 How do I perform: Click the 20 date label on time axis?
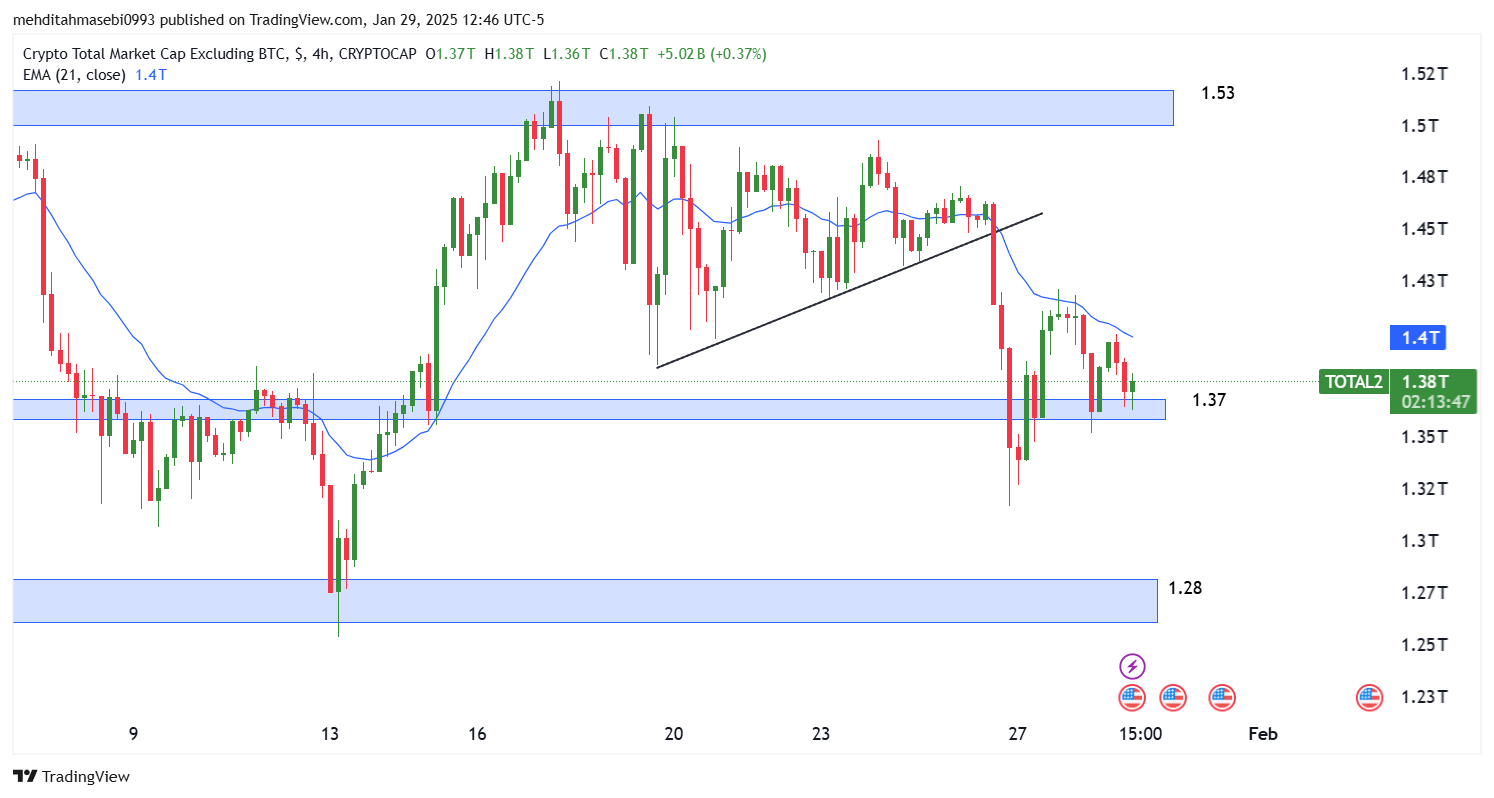coord(674,734)
